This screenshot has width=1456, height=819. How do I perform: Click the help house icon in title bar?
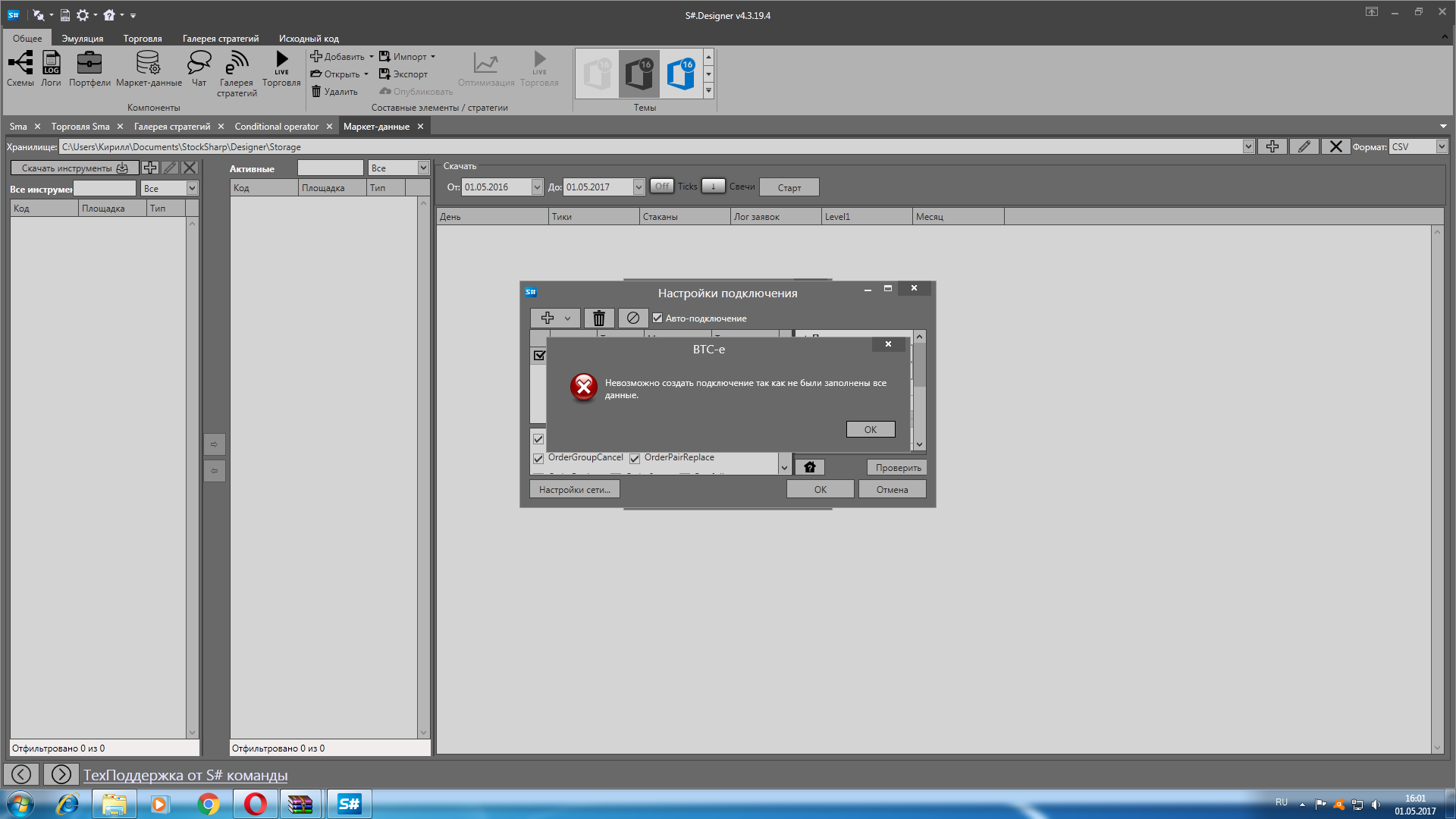[x=109, y=15]
